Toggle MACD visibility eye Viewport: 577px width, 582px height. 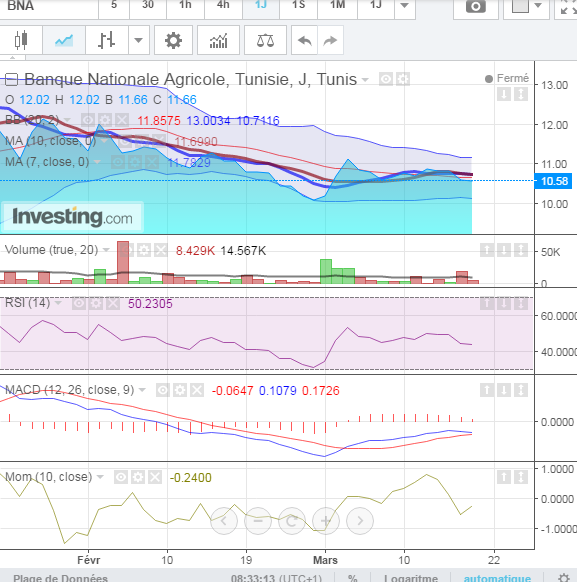tap(163, 390)
